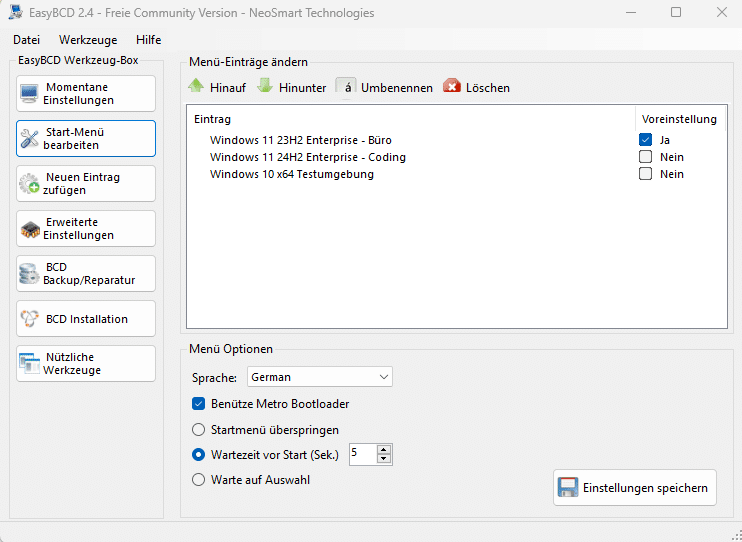
Task: Select Windows 10 x64 Testumgebung entry
Action: pos(292,174)
